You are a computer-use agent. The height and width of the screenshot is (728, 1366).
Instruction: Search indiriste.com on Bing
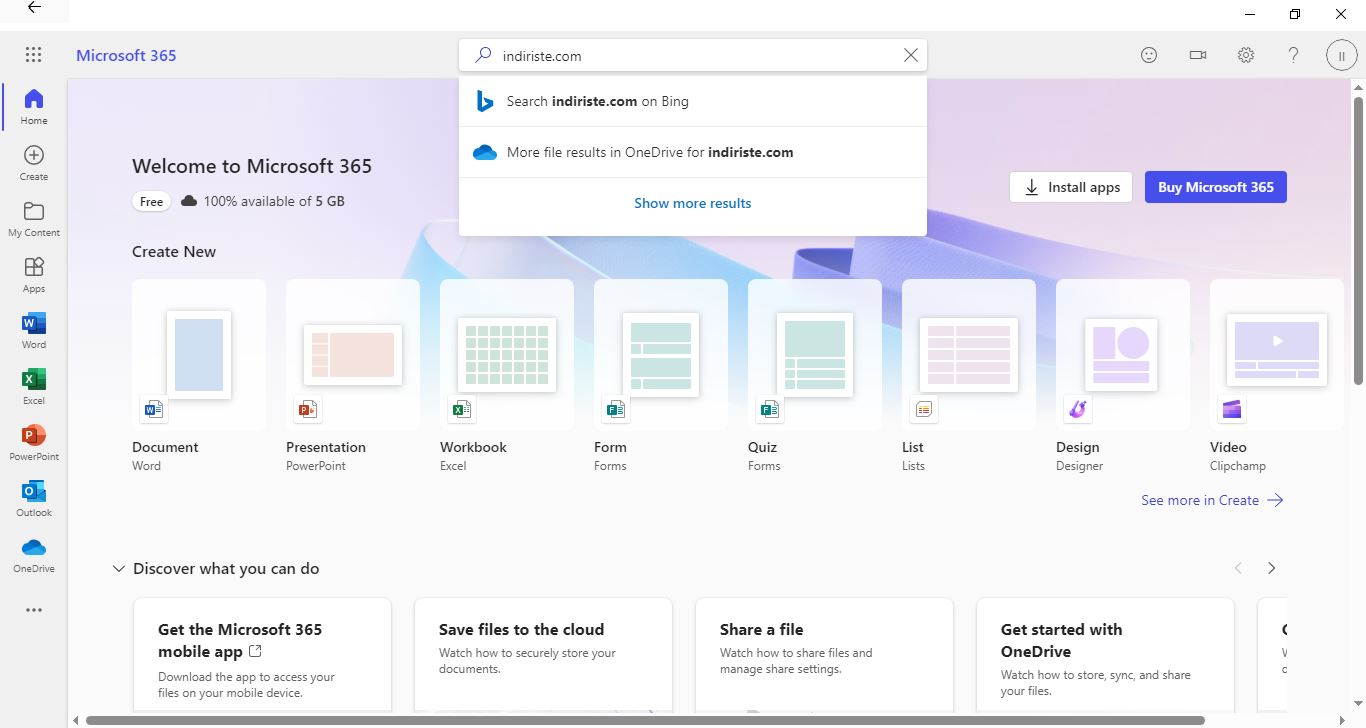click(x=693, y=101)
